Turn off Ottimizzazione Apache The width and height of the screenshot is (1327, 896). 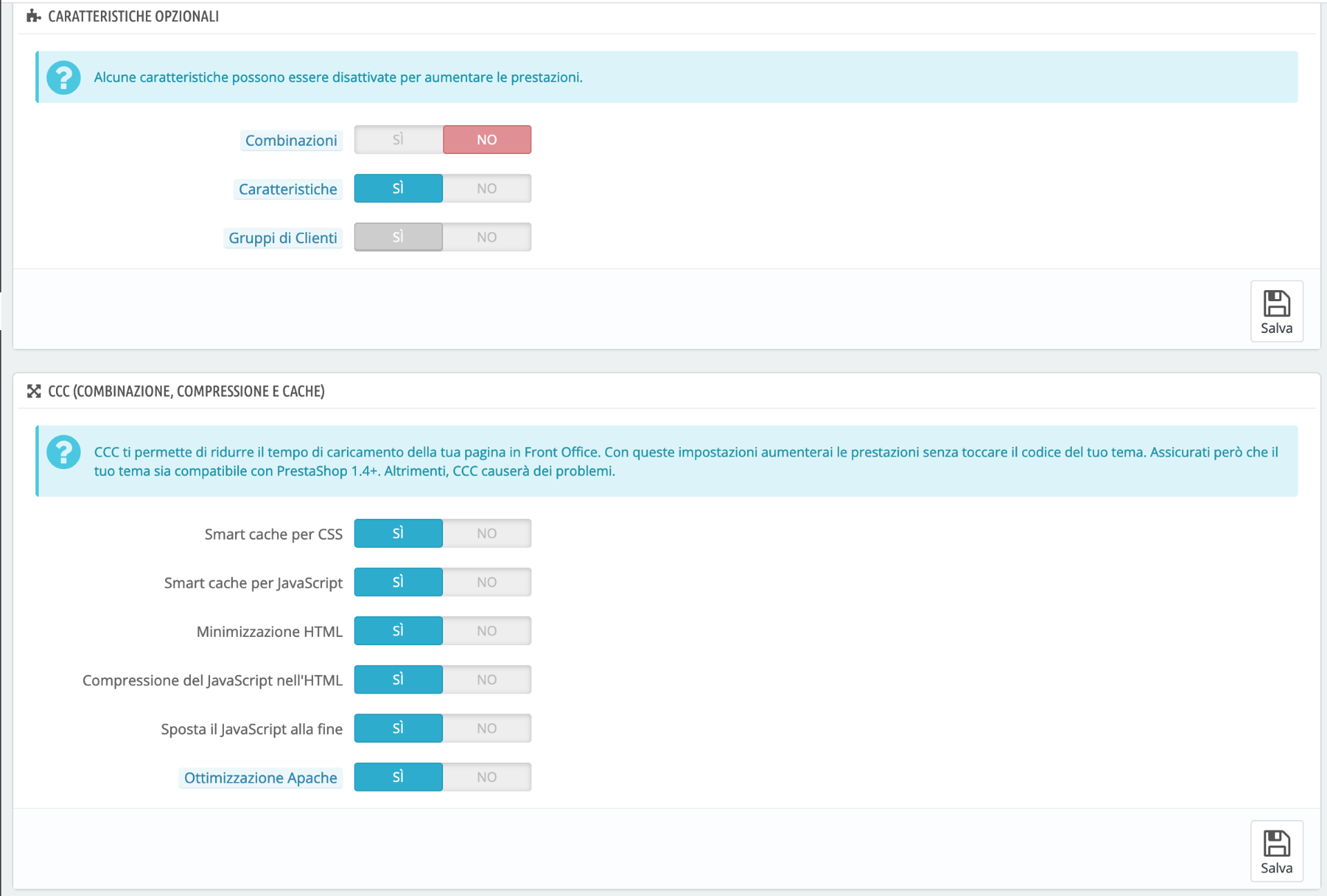point(487,777)
